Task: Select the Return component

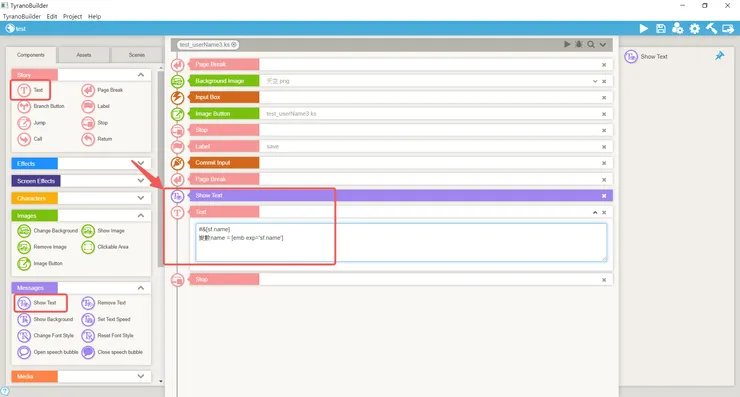Action: click(x=97, y=139)
